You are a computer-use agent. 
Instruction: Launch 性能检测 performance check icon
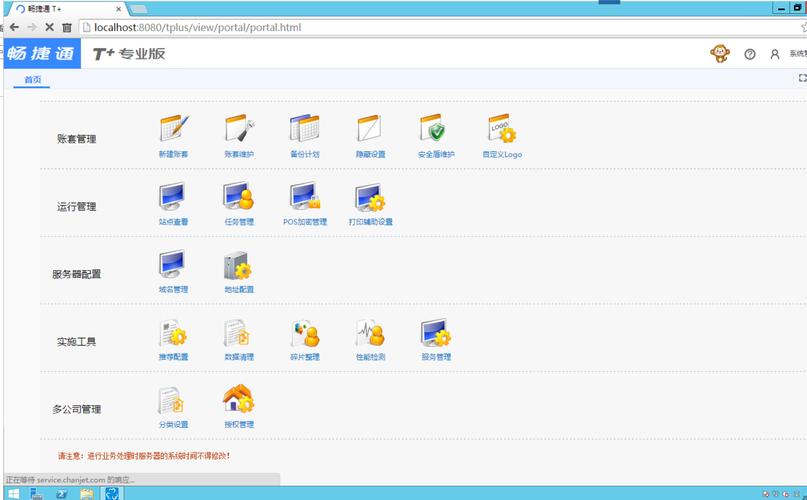[370, 333]
